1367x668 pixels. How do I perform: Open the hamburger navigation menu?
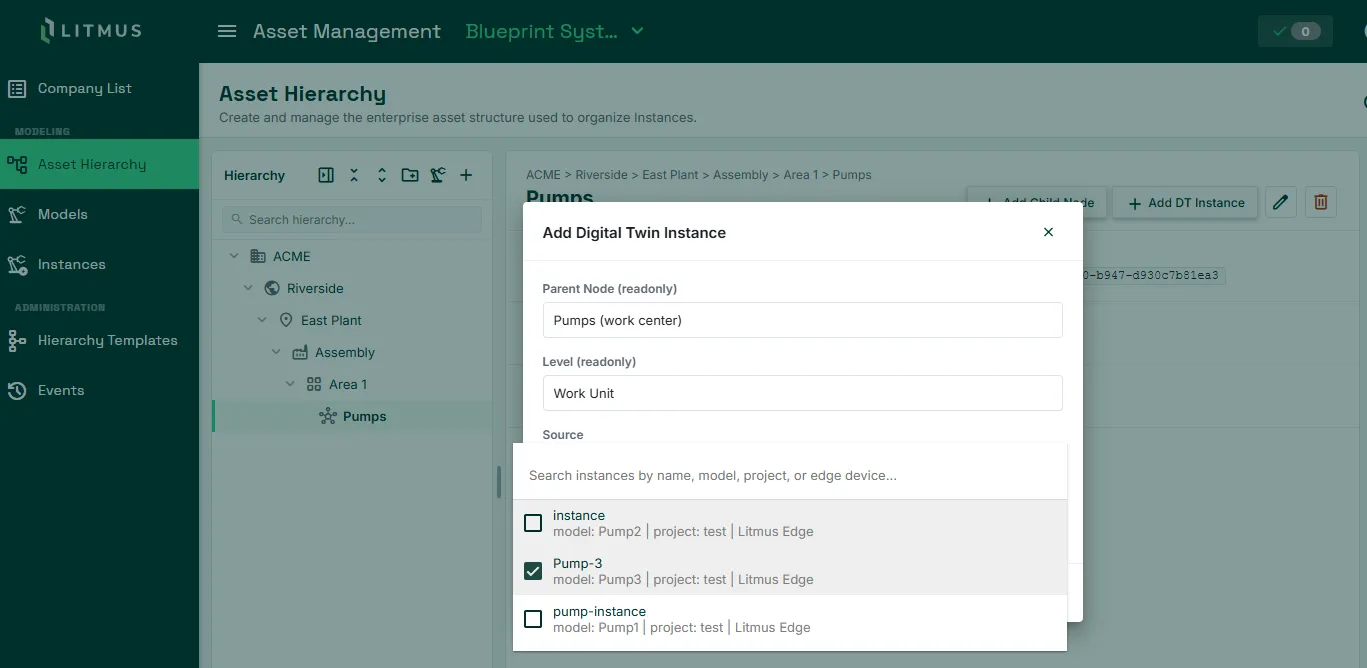pos(227,31)
